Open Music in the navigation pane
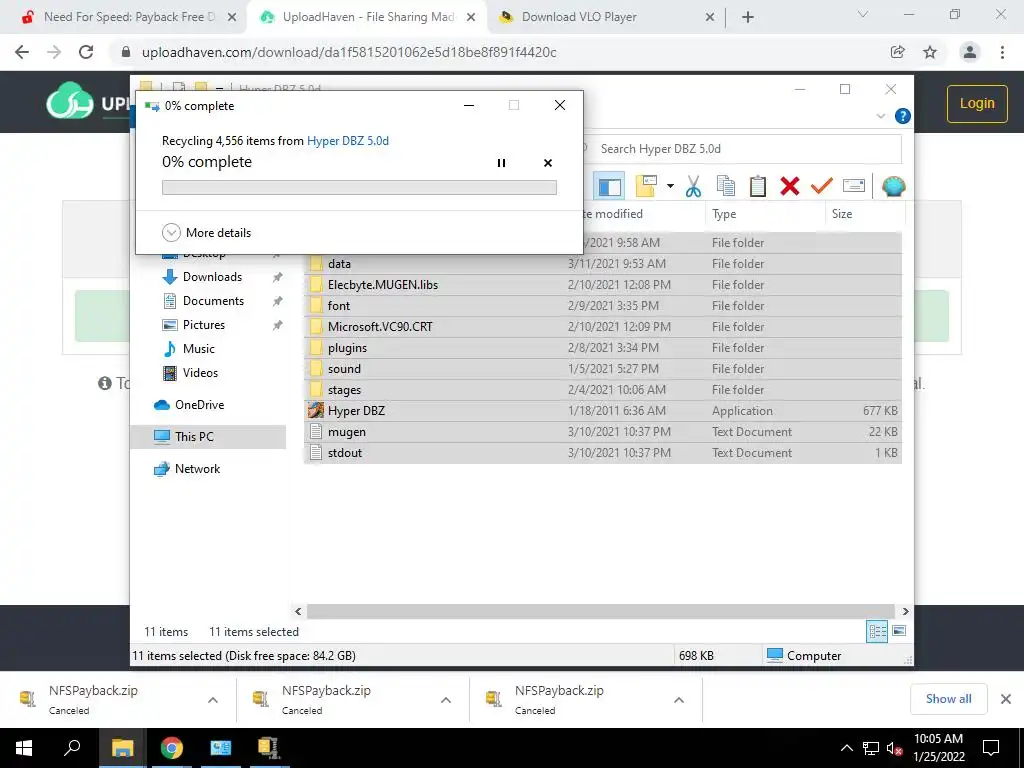Screen dimensions: 1024x768 tap(198, 349)
